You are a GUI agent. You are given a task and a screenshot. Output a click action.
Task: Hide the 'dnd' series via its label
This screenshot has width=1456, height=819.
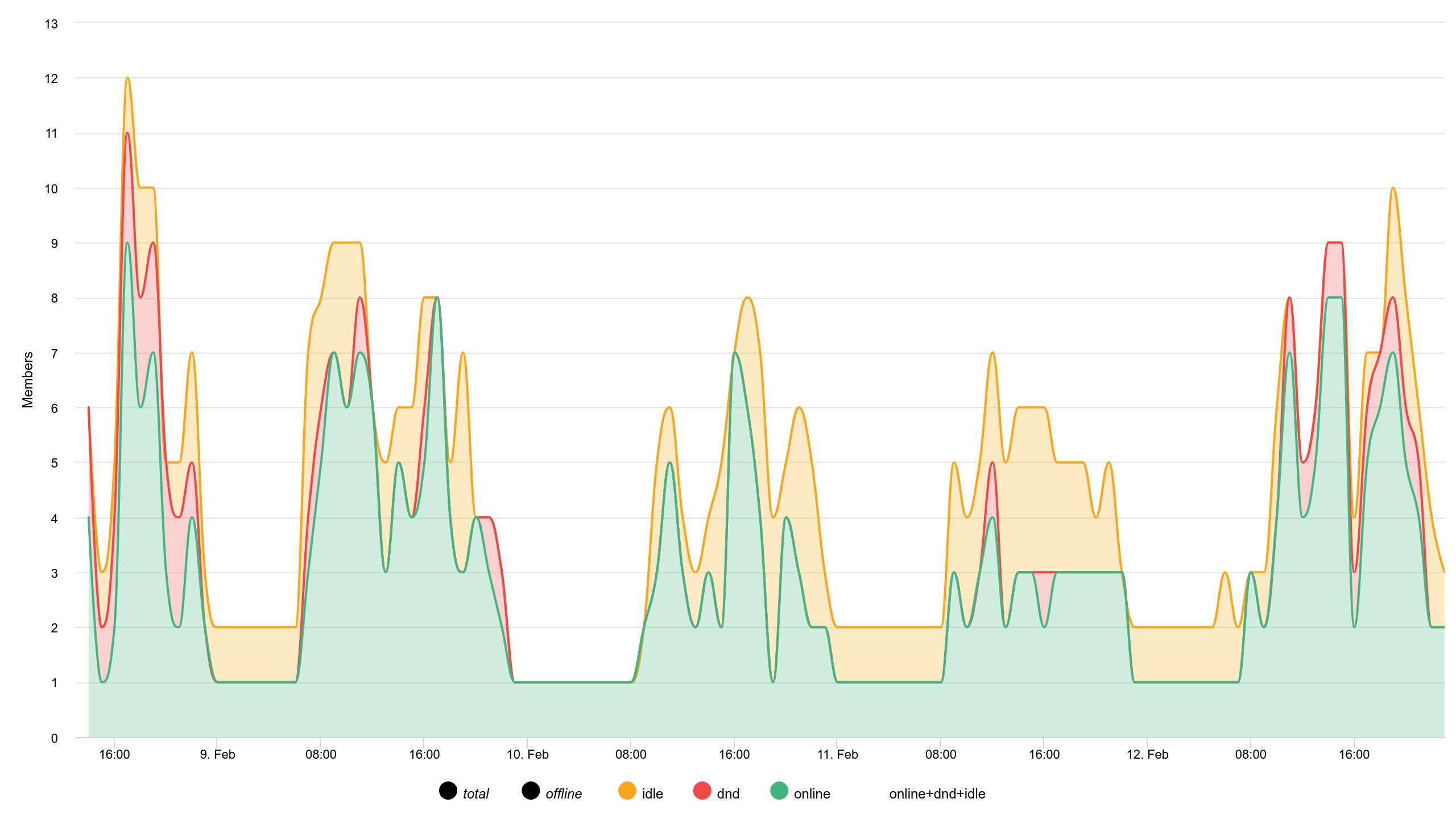728,794
